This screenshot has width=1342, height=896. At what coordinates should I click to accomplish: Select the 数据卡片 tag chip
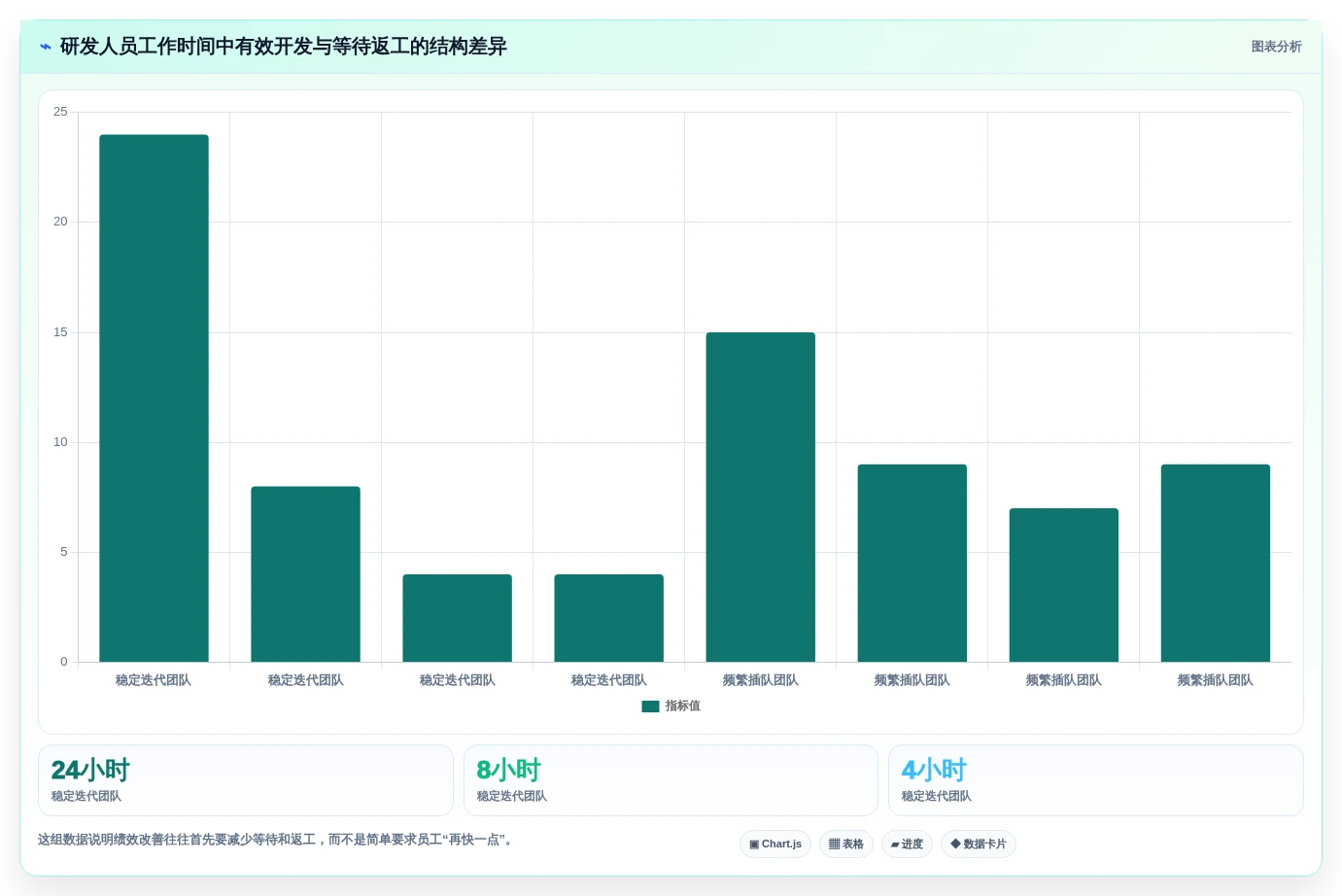[x=979, y=844]
